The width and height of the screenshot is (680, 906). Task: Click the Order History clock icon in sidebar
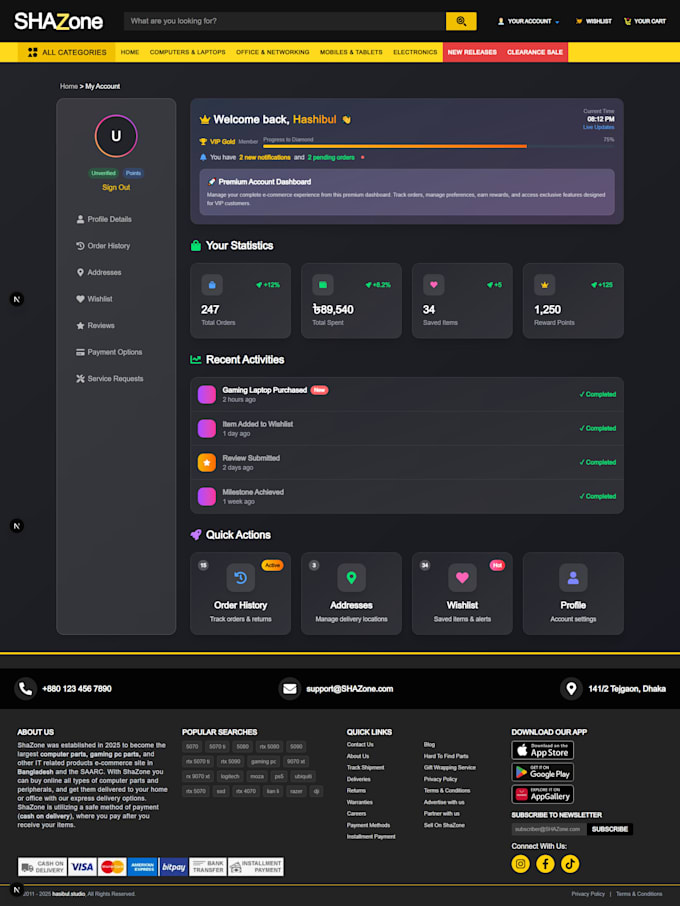pyautogui.click(x=80, y=246)
